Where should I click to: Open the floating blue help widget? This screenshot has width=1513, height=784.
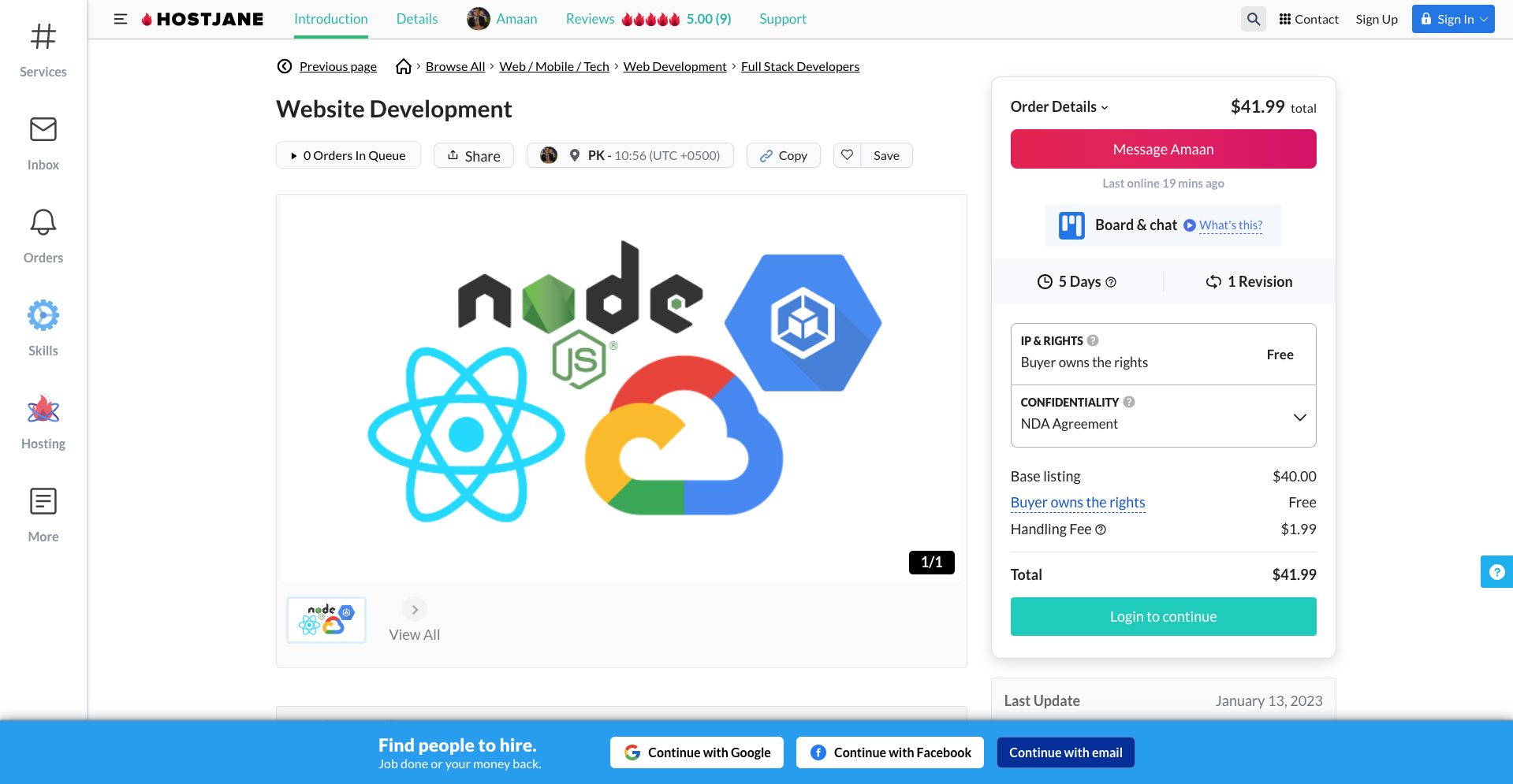click(1496, 572)
